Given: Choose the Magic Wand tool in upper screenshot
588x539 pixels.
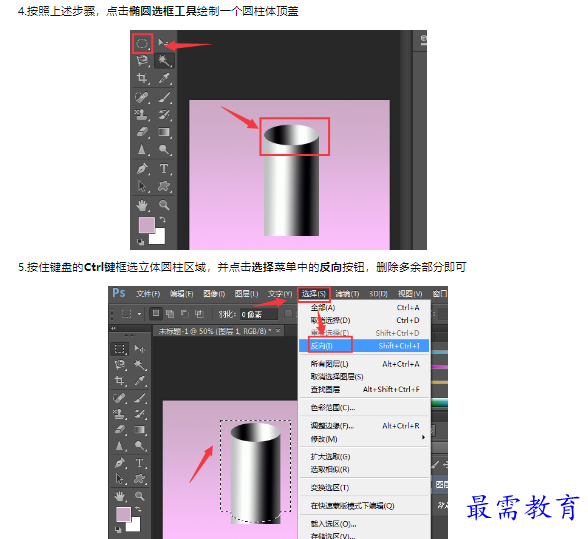Looking at the screenshot, I should (164, 60).
